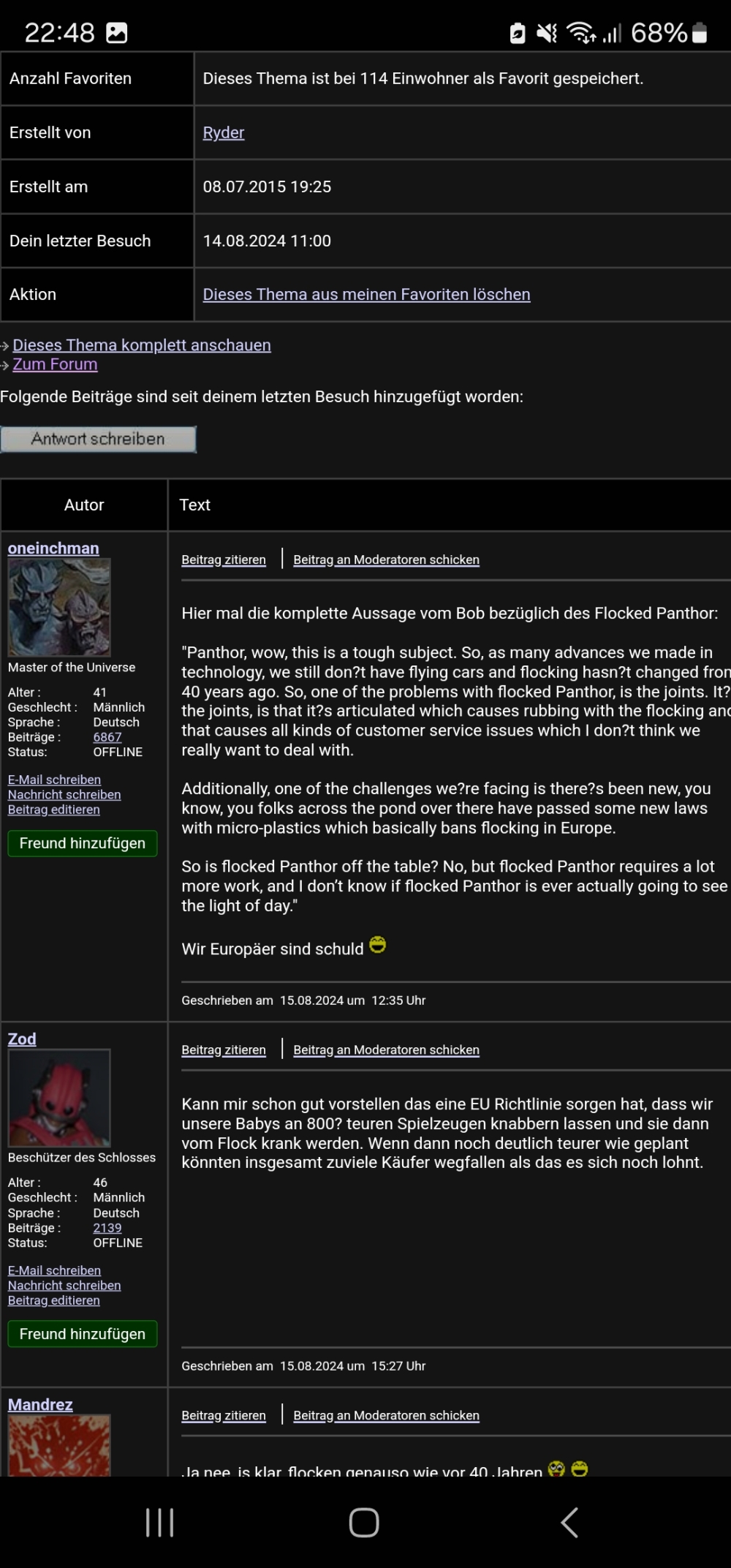
Task: Report Zod's post to moderators
Action: point(386,1049)
